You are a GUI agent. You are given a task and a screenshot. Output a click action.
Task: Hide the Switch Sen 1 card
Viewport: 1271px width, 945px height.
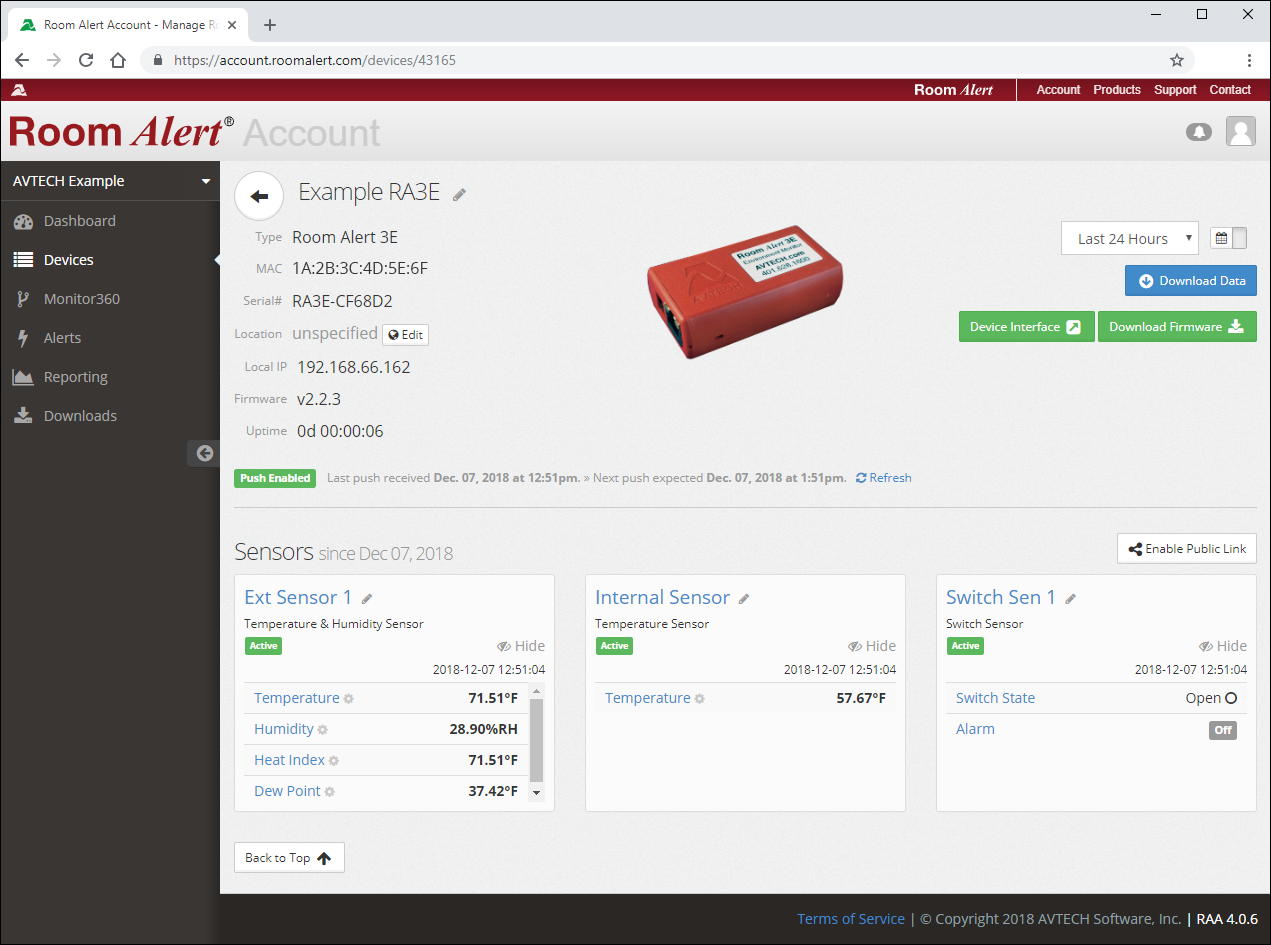click(x=1222, y=646)
